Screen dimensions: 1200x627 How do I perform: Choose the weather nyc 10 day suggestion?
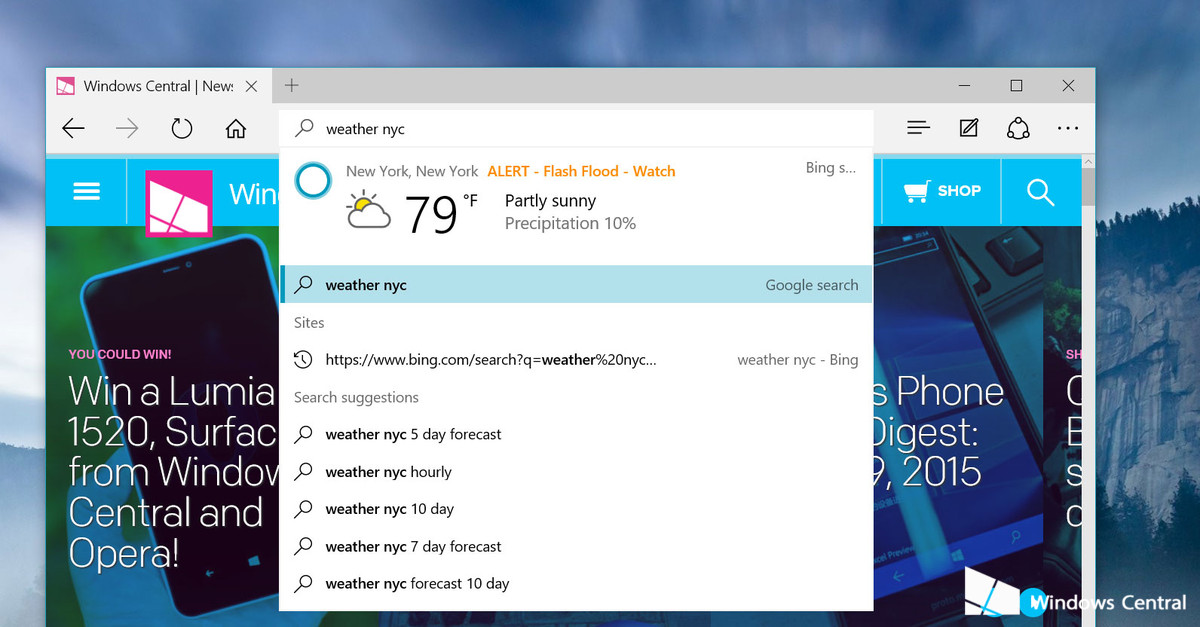click(x=576, y=509)
